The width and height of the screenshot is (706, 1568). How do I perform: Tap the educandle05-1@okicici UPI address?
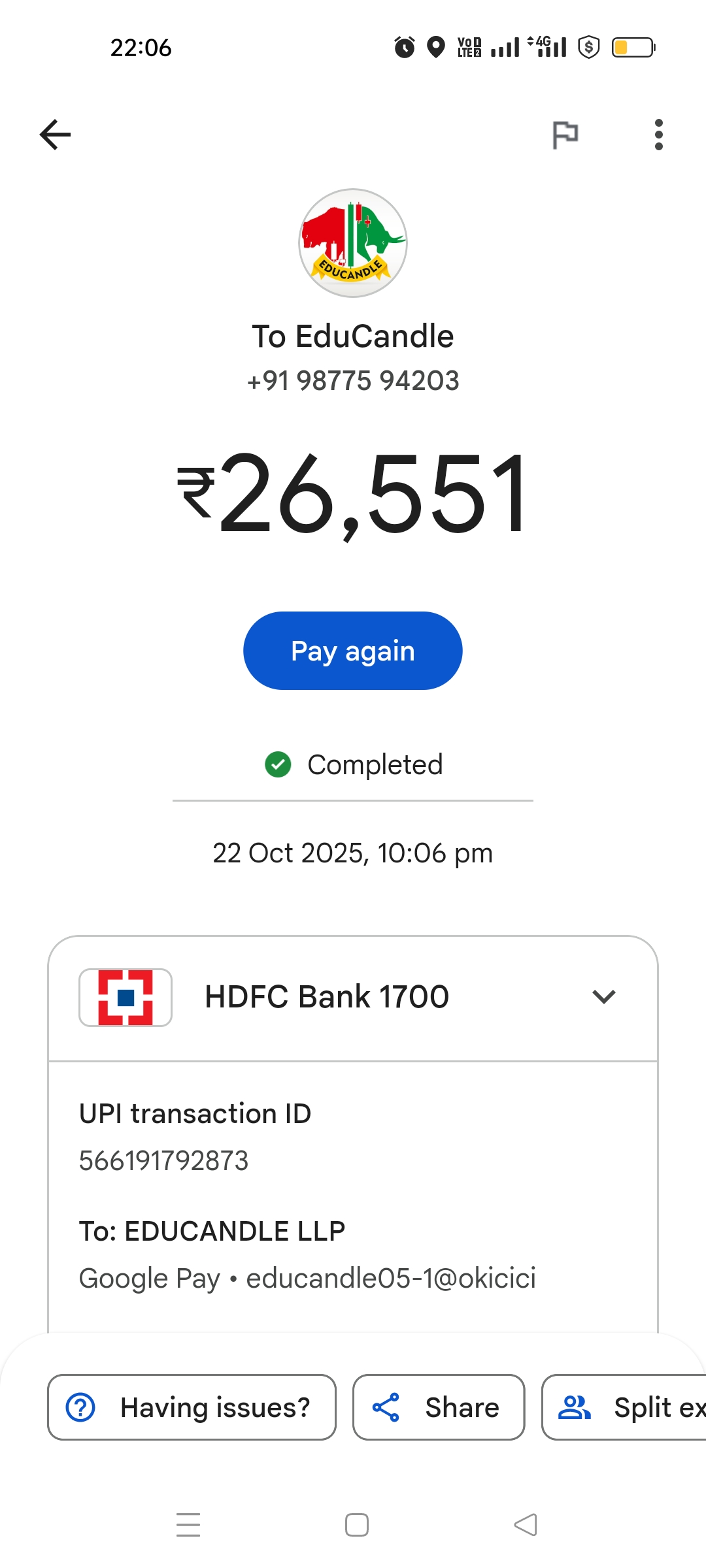click(x=391, y=1279)
